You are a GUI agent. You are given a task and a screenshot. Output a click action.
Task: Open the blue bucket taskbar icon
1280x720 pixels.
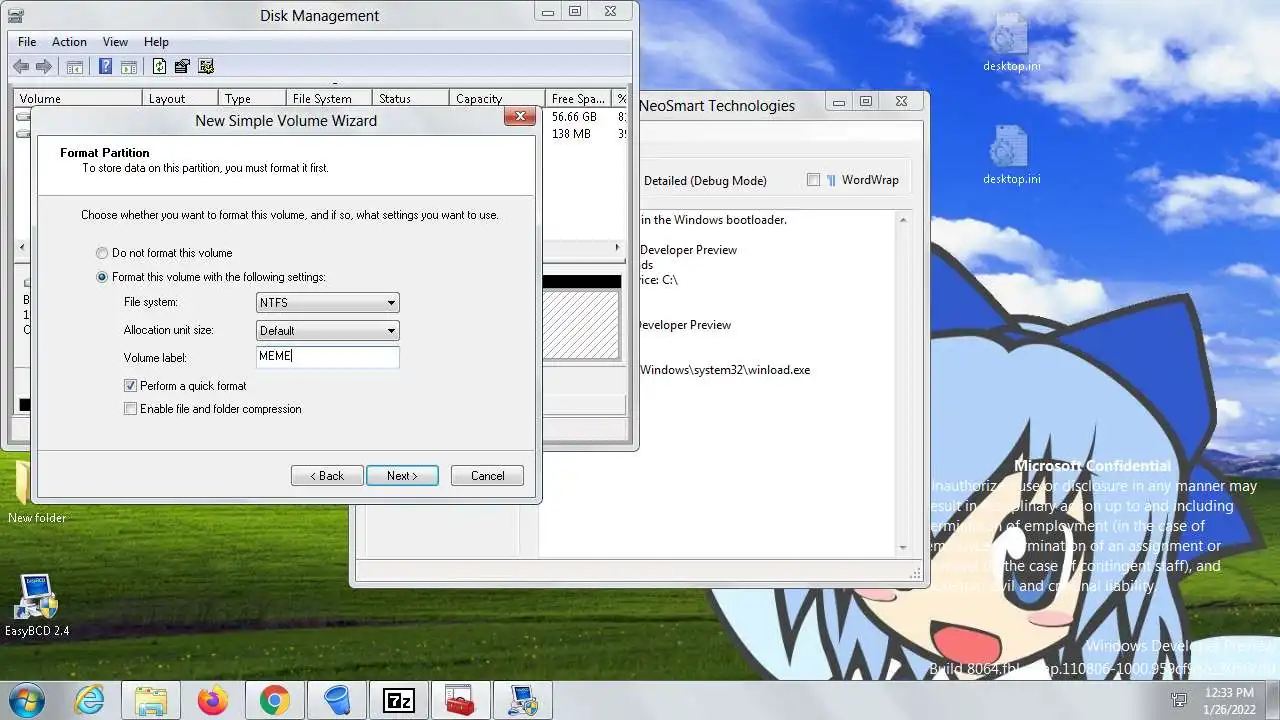(337, 700)
